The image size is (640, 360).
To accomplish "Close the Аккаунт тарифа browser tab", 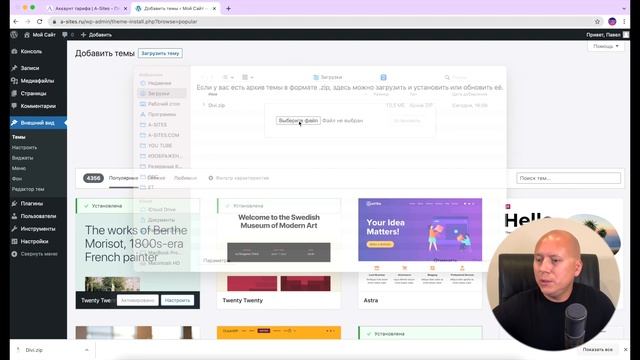I will 125,9.
